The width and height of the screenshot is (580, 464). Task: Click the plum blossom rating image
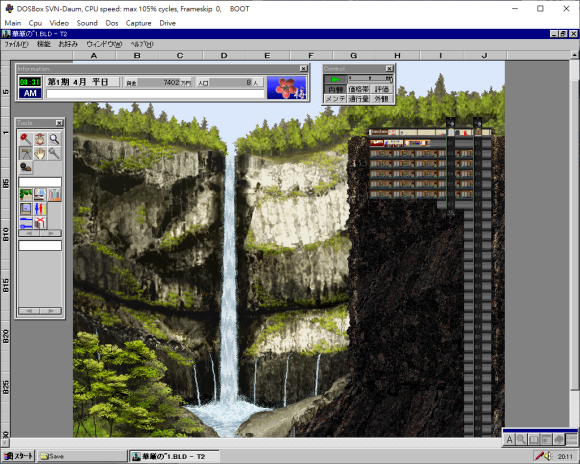[x=287, y=88]
